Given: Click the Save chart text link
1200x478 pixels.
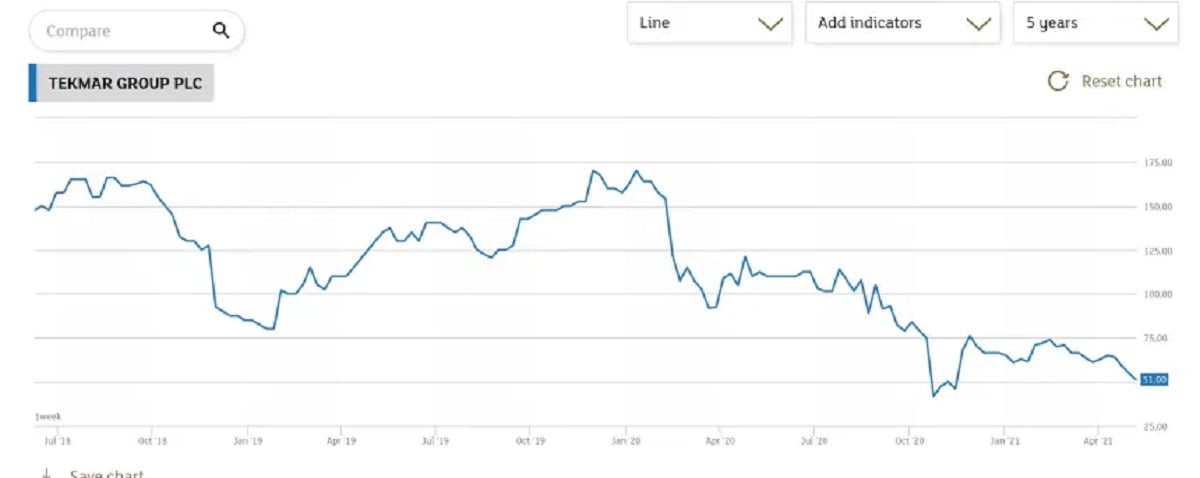Looking at the screenshot, I should point(107,474).
